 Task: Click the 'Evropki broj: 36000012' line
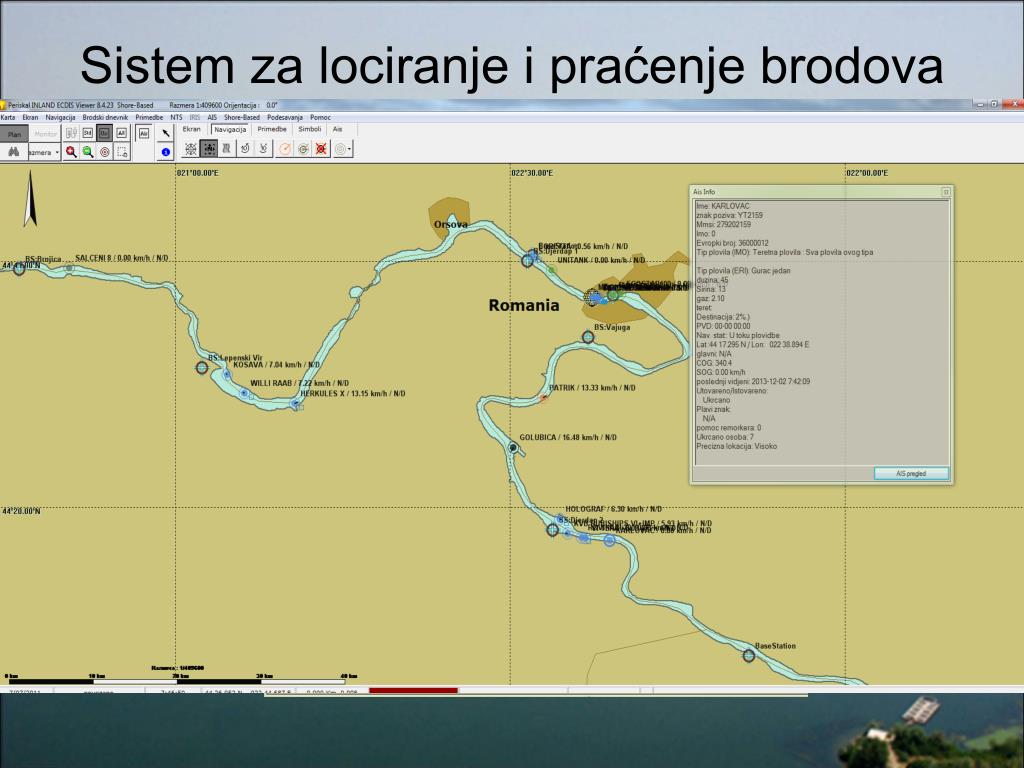[x=732, y=242]
